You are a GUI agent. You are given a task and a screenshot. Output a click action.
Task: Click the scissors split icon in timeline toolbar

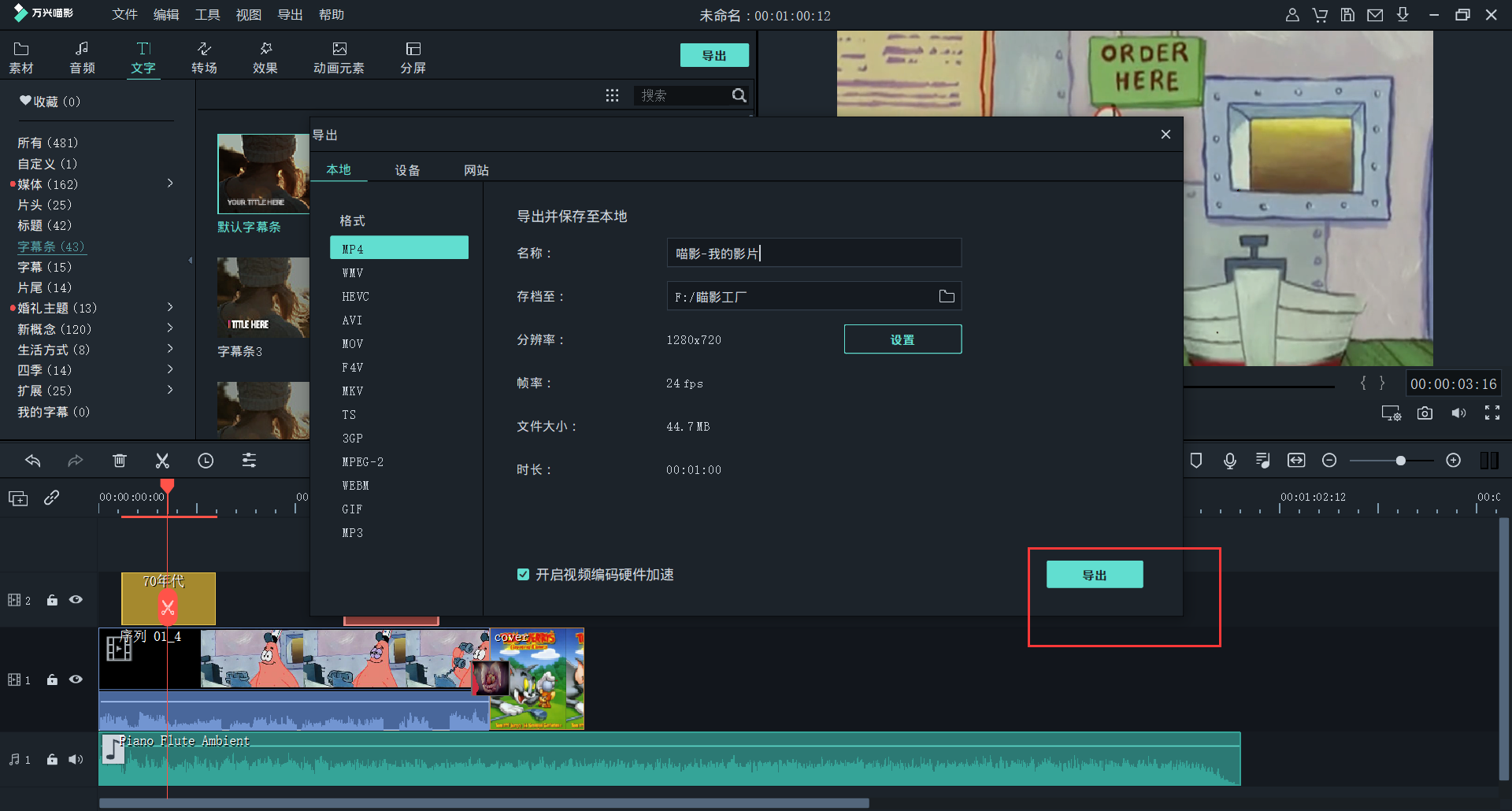162,461
